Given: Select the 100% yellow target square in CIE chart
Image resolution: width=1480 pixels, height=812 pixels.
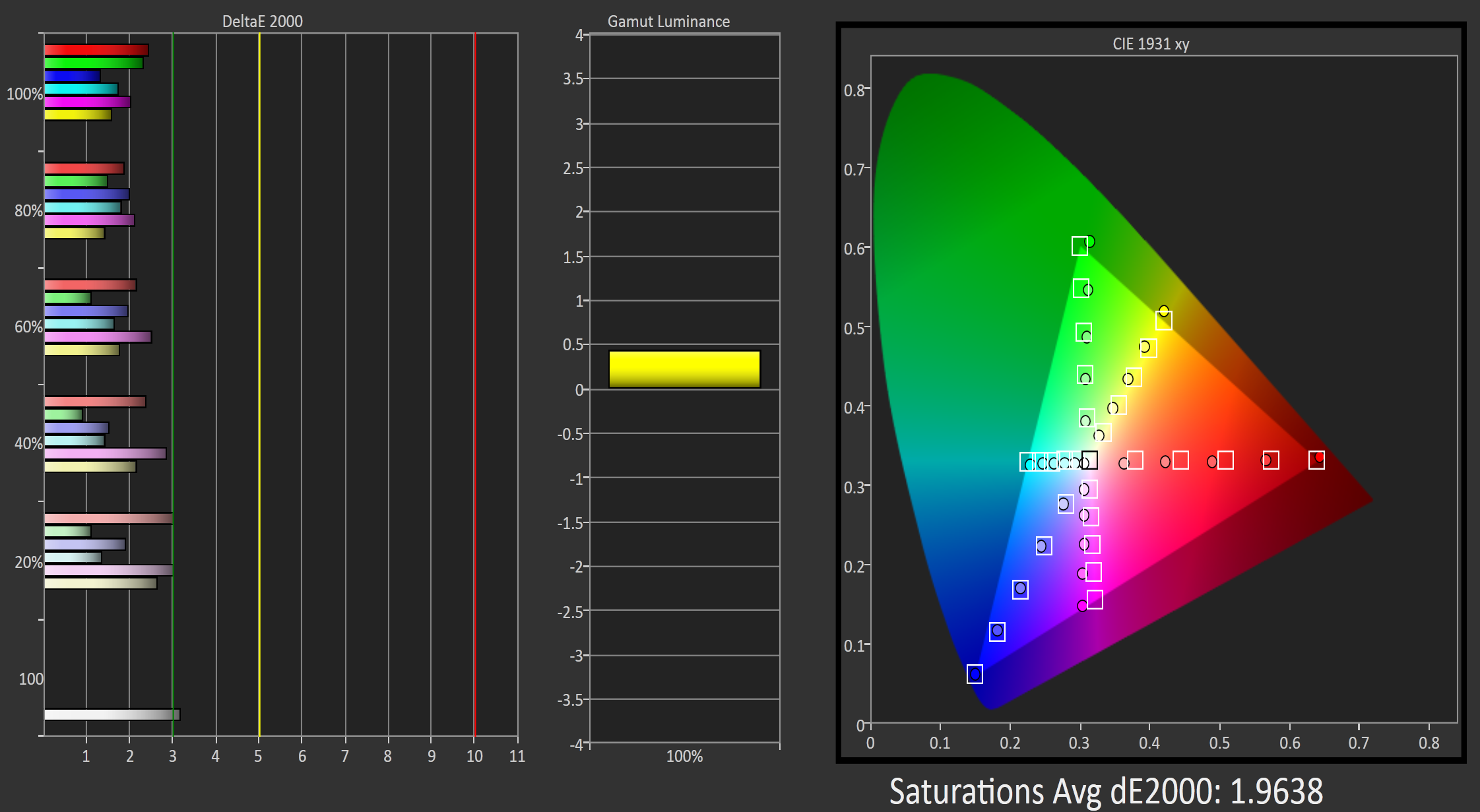Looking at the screenshot, I should tap(1164, 321).
